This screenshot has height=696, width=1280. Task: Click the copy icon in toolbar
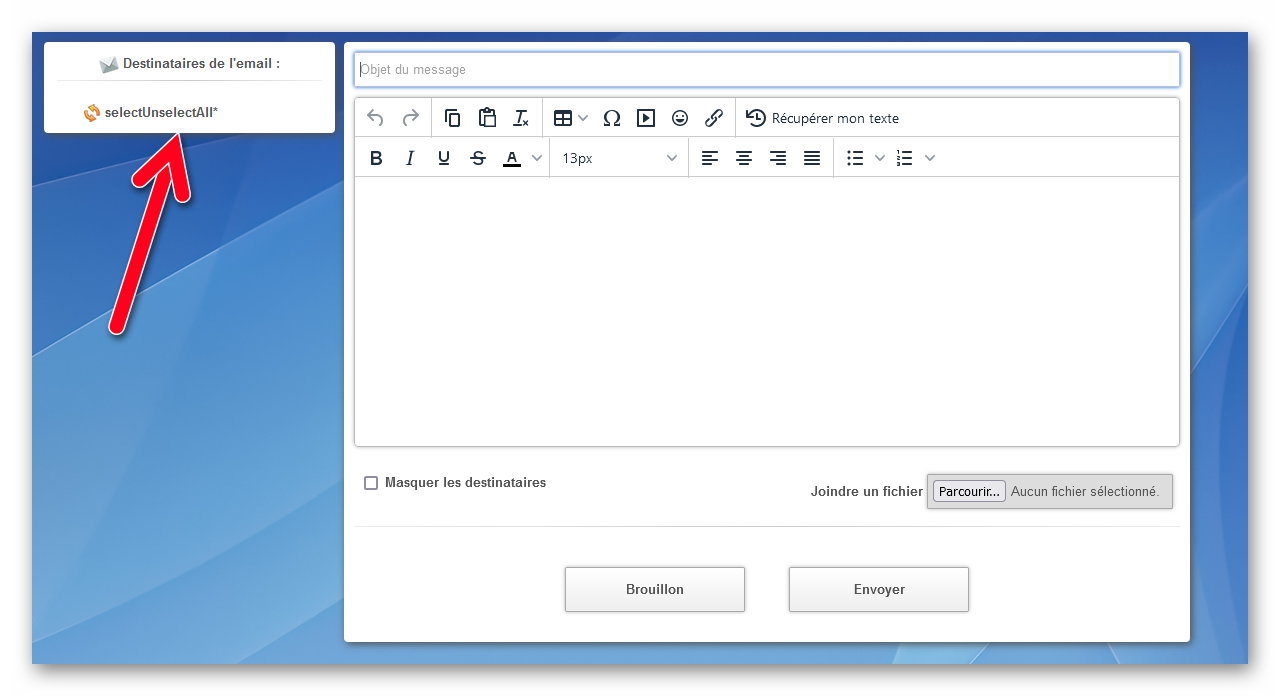[x=452, y=118]
